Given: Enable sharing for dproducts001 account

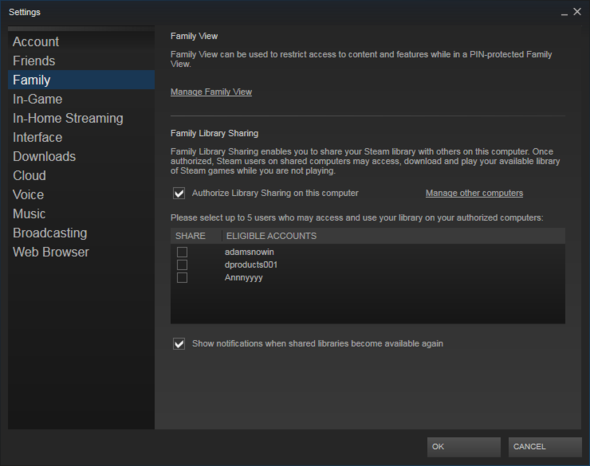Looking at the screenshot, I should 182,265.
